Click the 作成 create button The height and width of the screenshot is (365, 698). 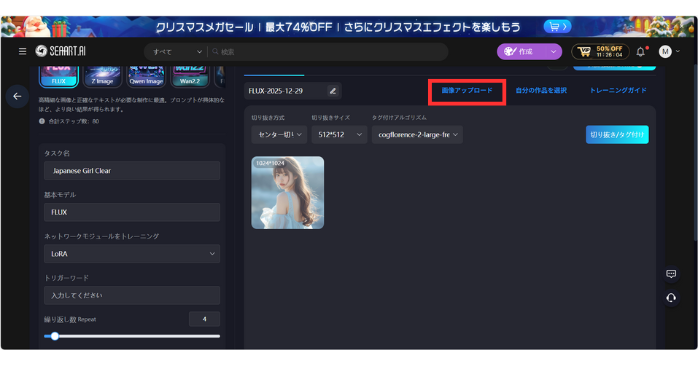[x=522, y=52]
